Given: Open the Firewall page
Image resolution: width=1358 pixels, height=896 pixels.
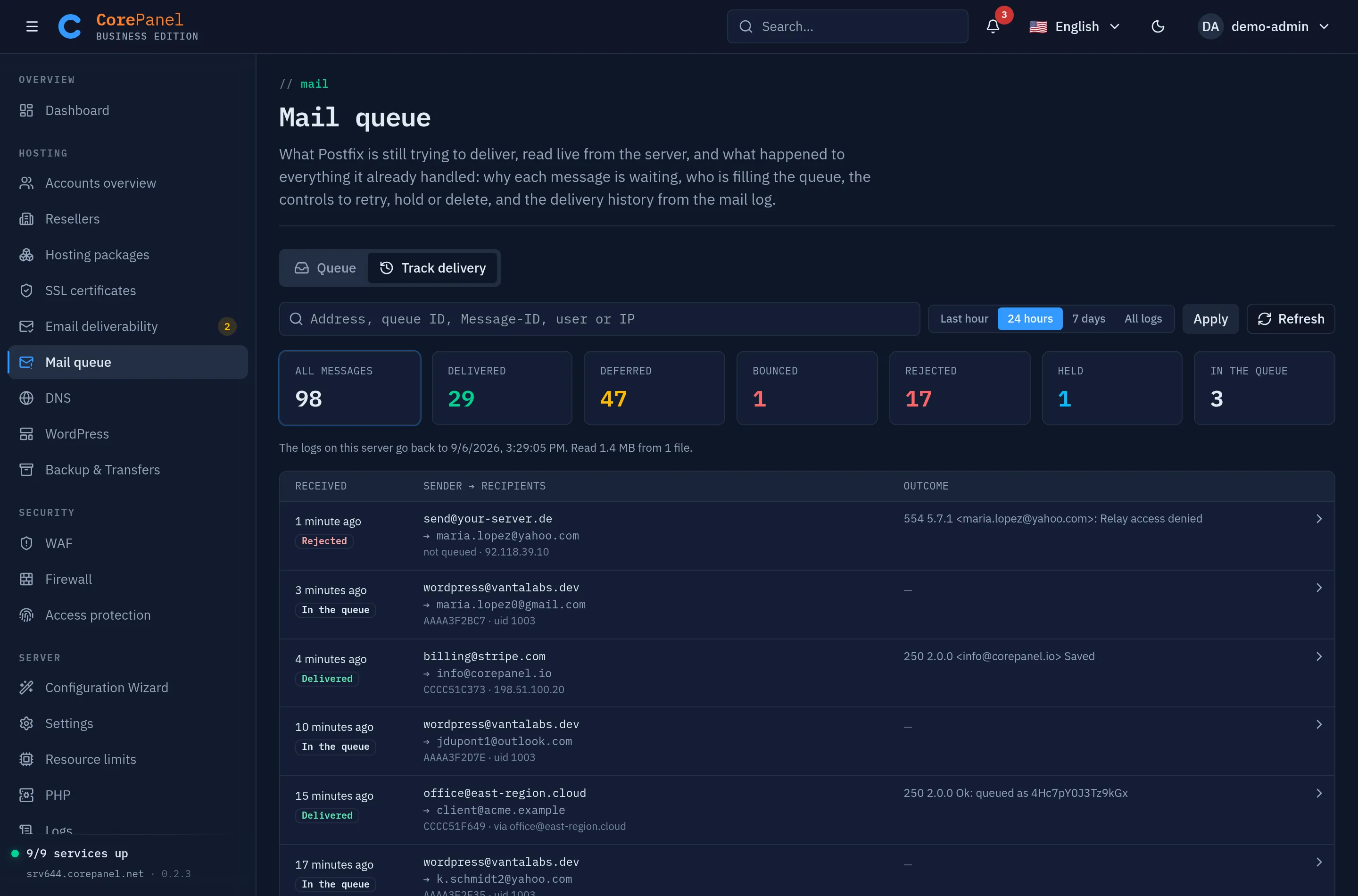Looking at the screenshot, I should [128, 579].
